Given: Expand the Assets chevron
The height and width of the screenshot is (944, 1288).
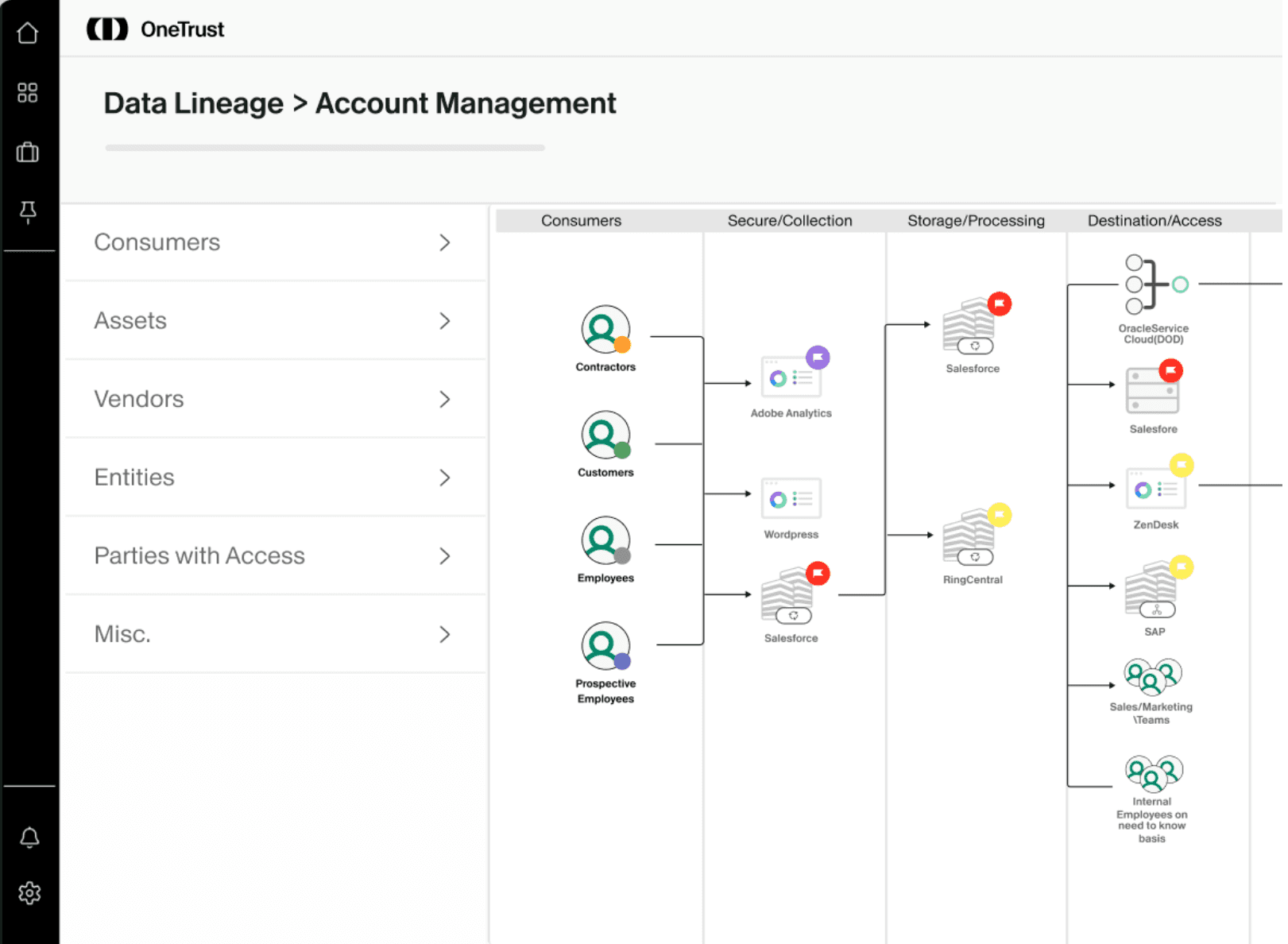Looking at the screenshot, I should (x=445, y=321).
